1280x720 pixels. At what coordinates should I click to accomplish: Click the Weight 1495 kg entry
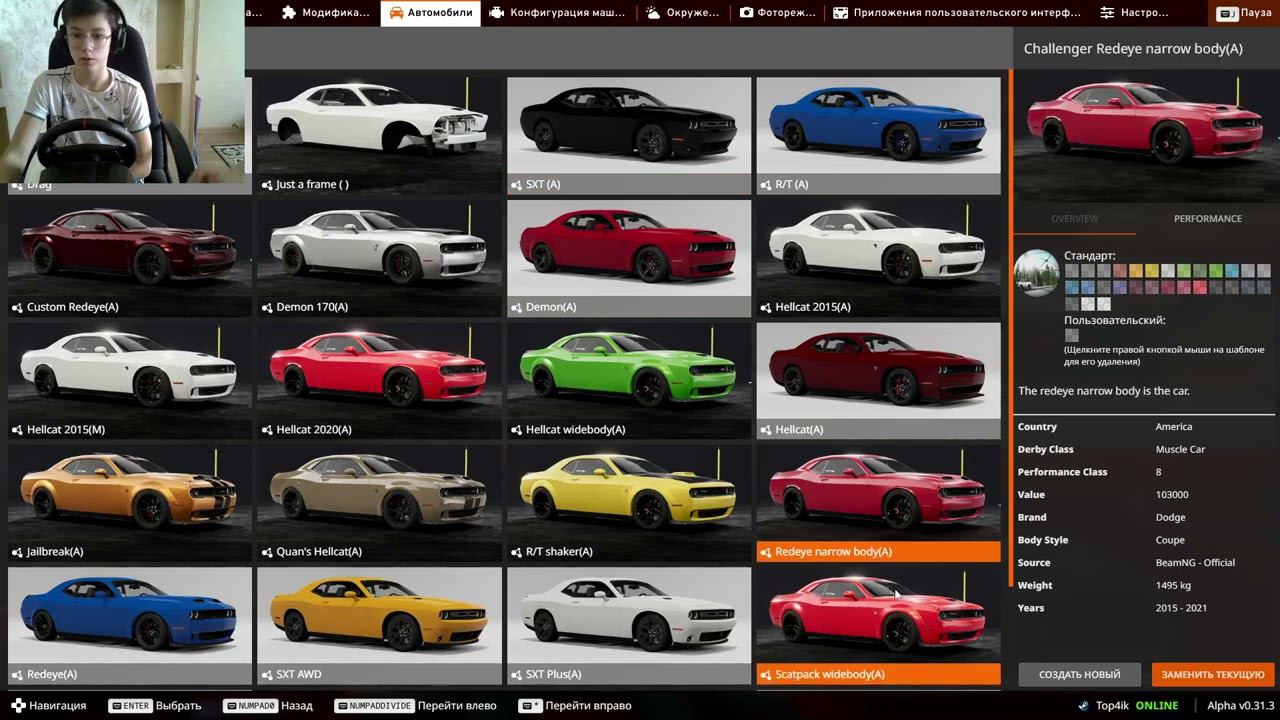tap(1144, 586)
